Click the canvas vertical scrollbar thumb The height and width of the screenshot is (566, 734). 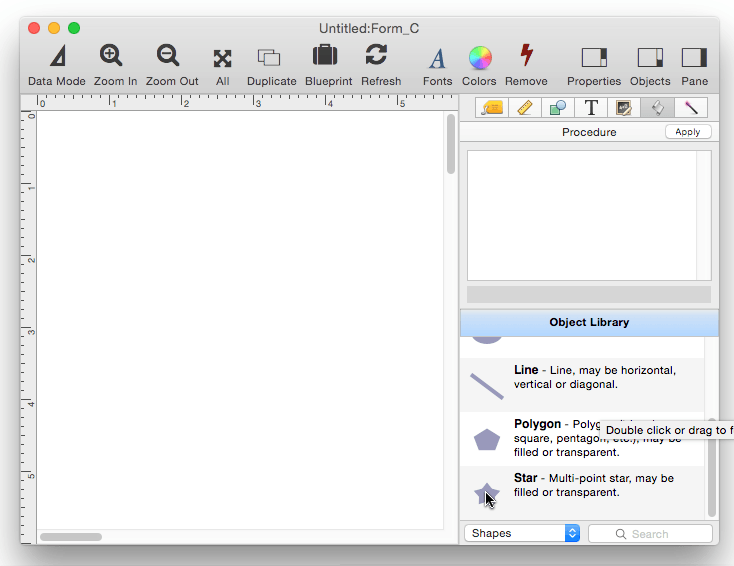pos(451,144)
